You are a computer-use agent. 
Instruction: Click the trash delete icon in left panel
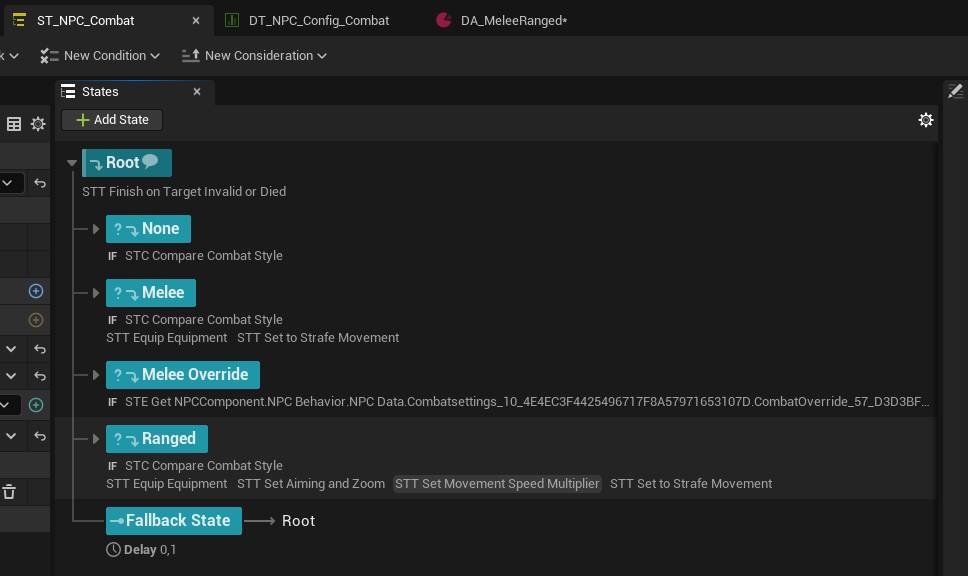[x=9, y=491]
